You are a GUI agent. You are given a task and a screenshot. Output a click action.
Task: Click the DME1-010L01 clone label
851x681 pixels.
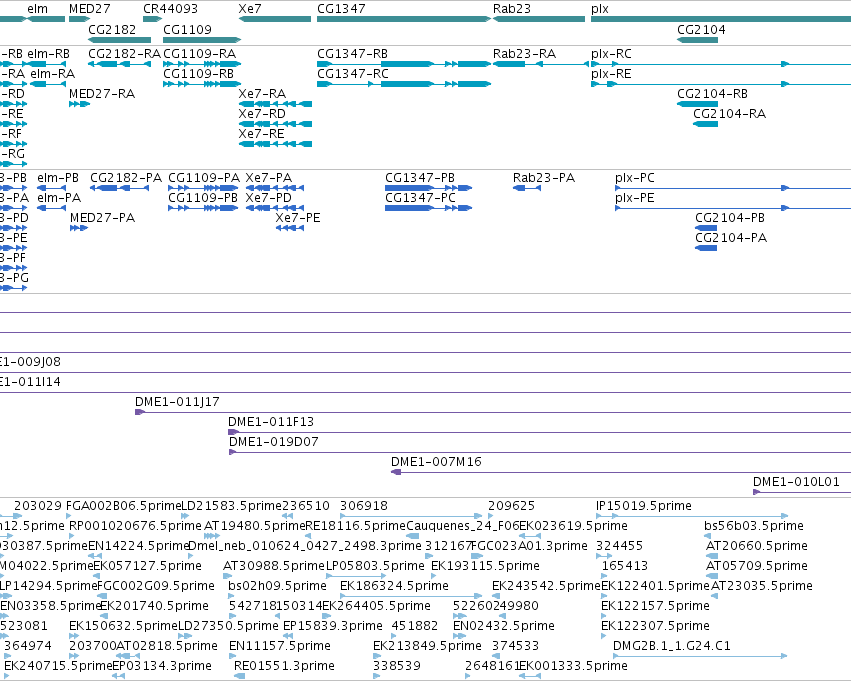tap(796, 482)
